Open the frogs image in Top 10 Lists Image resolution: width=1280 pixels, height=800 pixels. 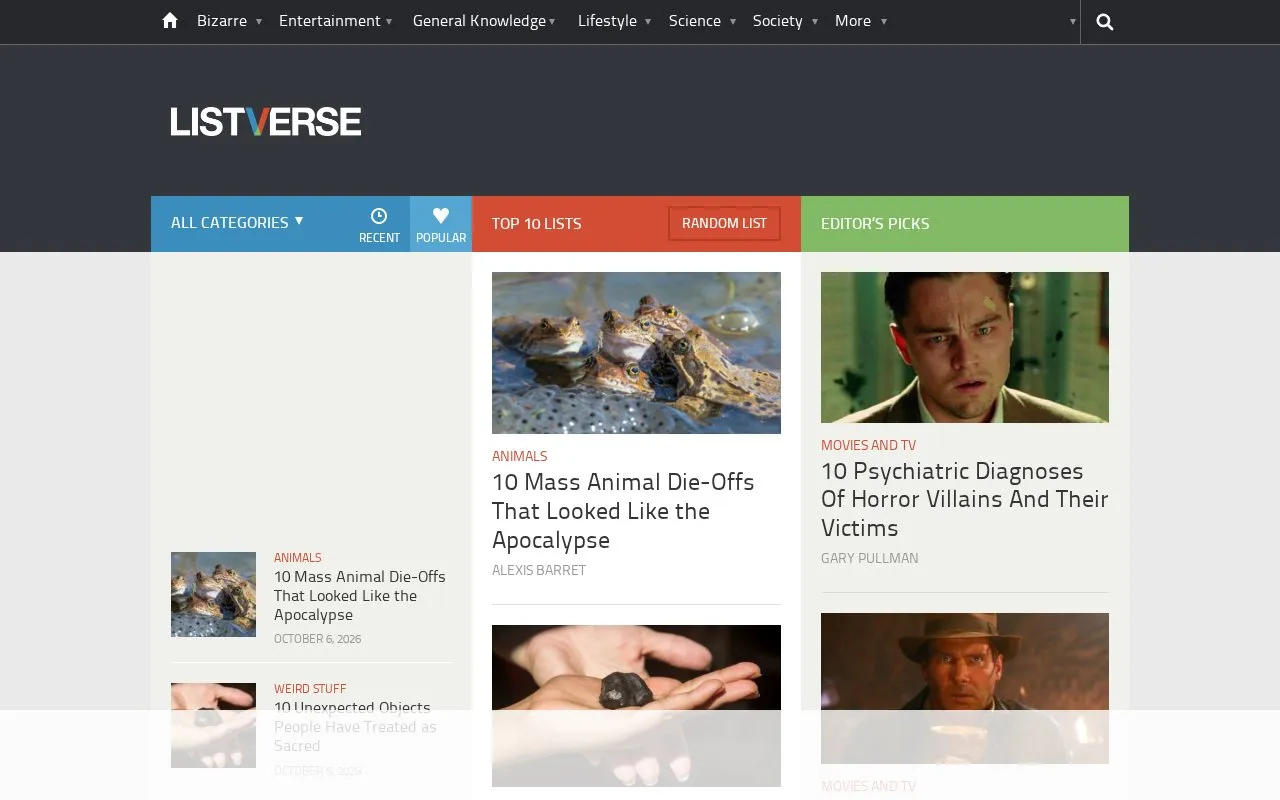click(x=636, y=353)
